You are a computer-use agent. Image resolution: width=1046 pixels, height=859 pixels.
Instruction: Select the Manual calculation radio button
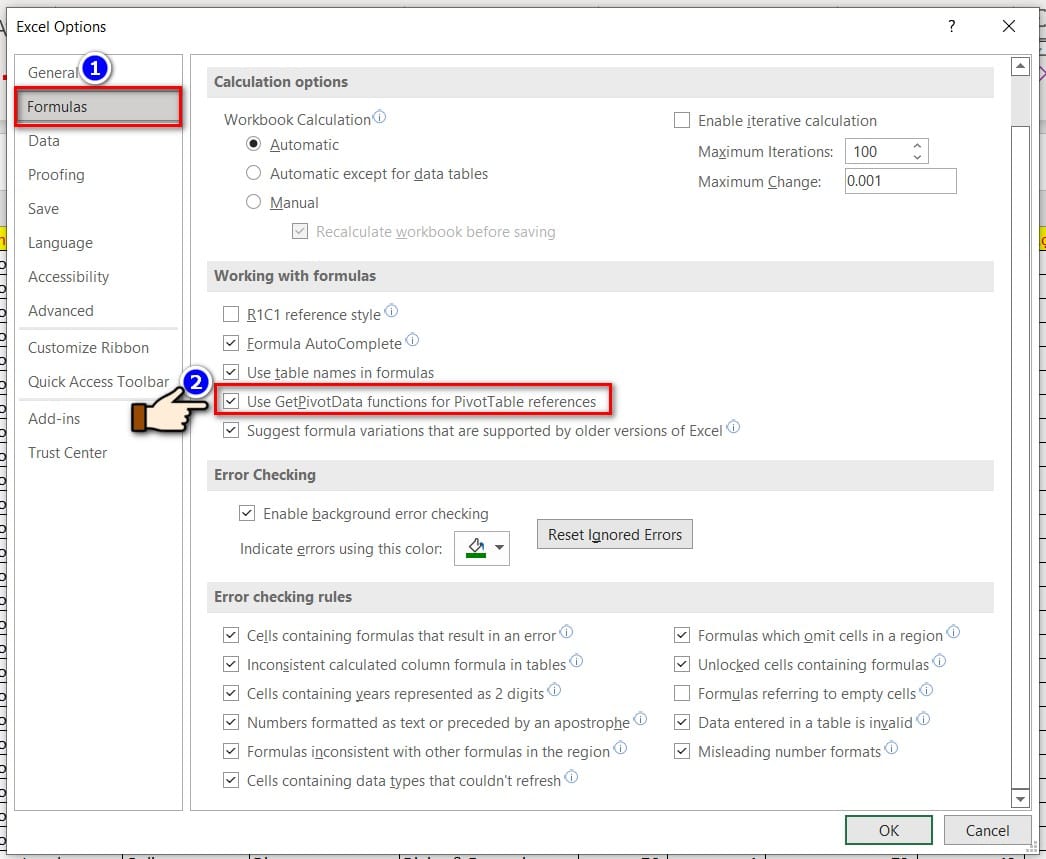pos(252,201)
